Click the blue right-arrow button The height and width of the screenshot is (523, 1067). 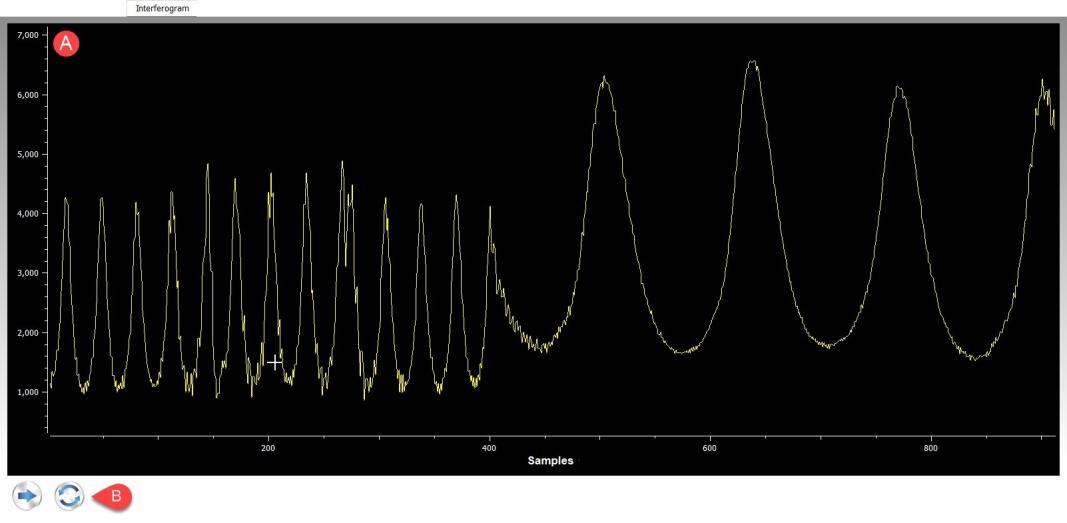tap(26, 496)
